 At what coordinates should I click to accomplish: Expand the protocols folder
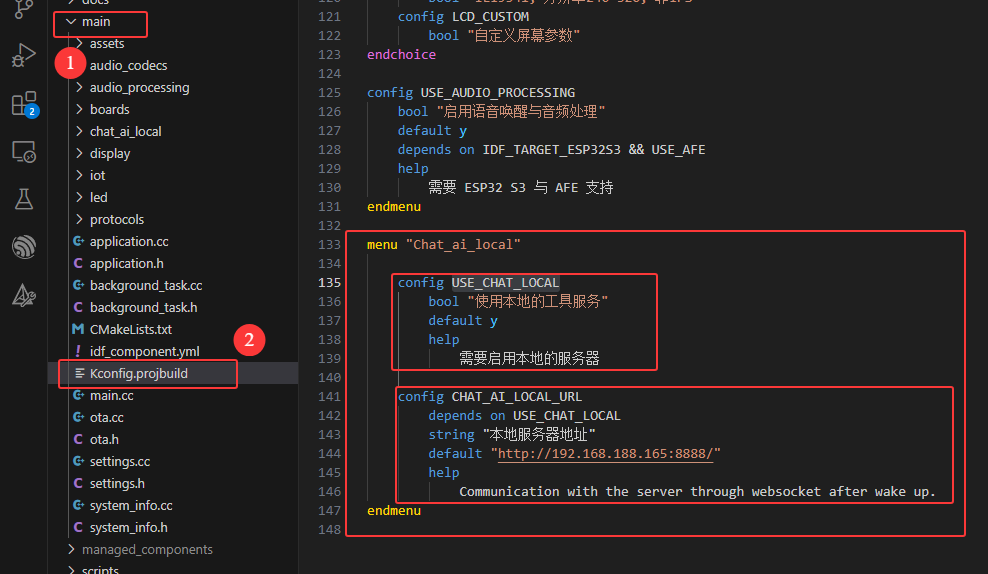(x=116, y=219)
